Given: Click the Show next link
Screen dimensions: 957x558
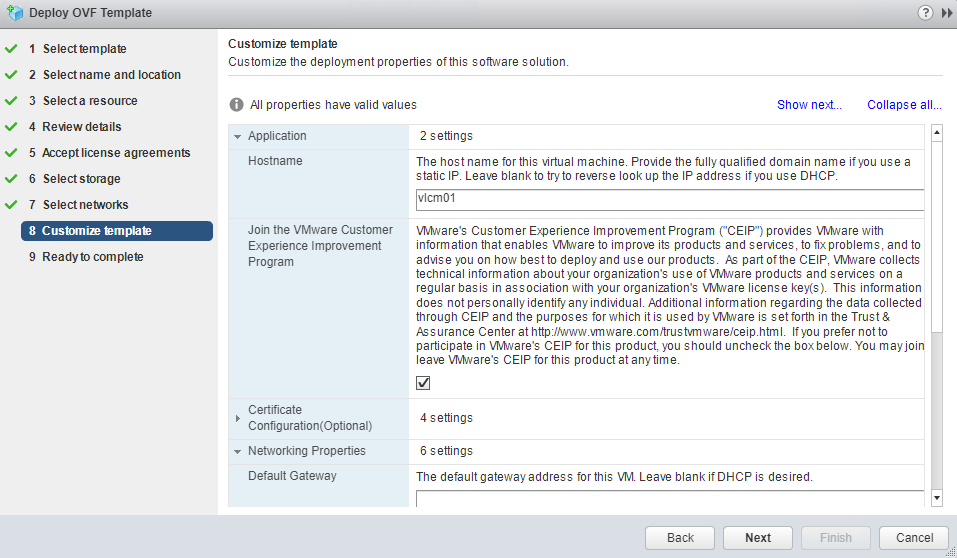Looking at the screenshot, I should 809,105.
